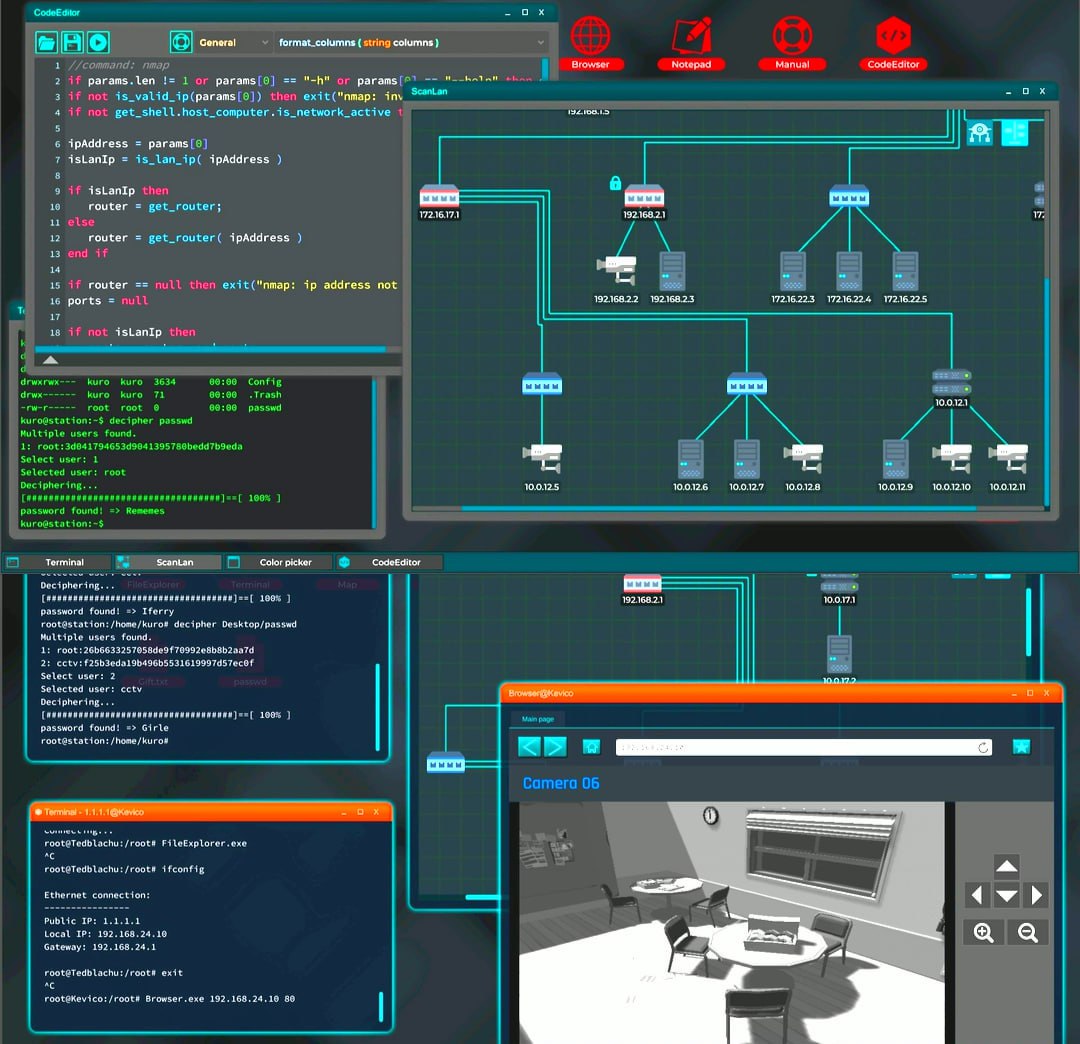Viewport: 1080px width, 1044px height.
Task: Click the lock icon above router 192.168.2.1
Action: (x=615, y=182)
